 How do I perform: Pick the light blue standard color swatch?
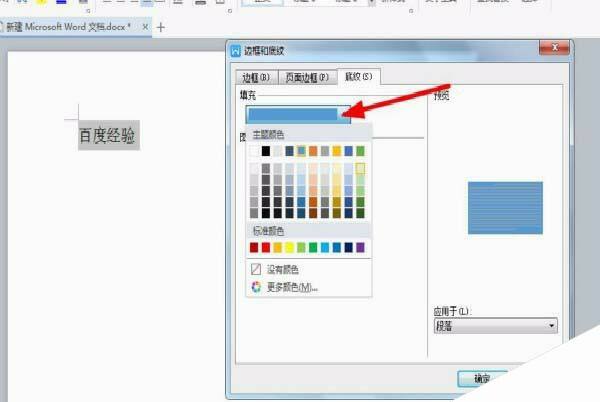click(325, 247)
